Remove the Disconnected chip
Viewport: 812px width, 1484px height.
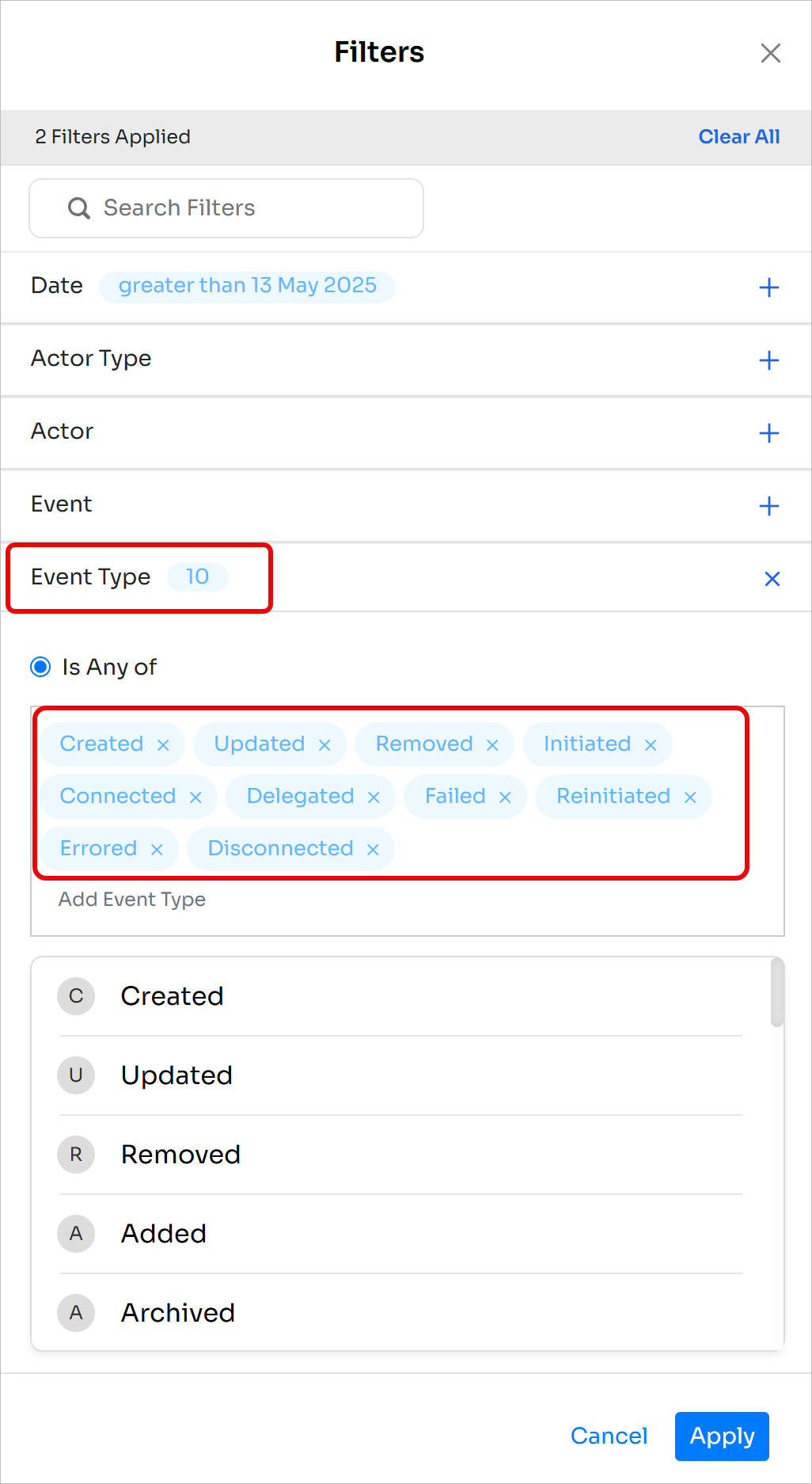click(373, 850)
